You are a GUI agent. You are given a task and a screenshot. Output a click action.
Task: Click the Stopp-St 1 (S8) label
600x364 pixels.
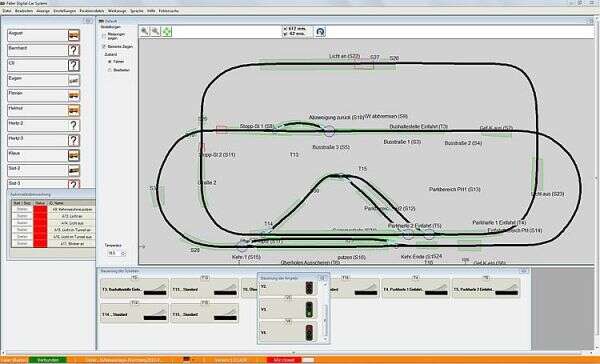(256, 126)
